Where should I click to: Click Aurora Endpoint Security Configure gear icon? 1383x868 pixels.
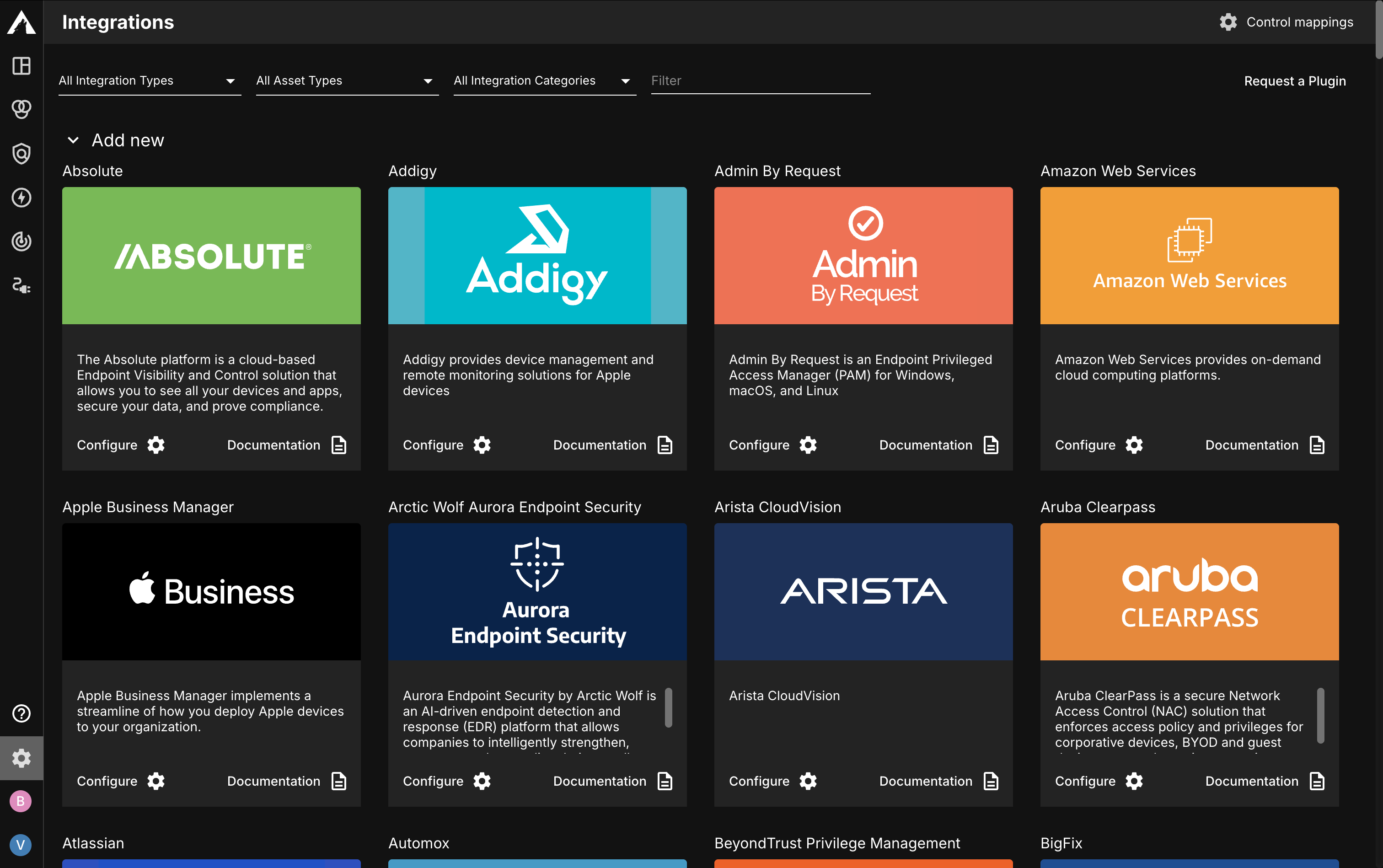[x=482, y=781]
